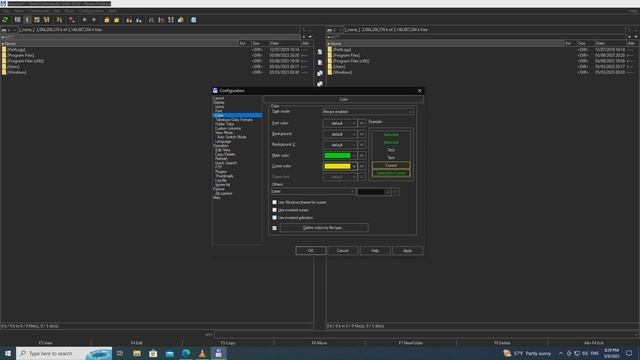This screenshot has height=360, width=640.
Task: Open Task View on the taskbar
Action: click(x=120, y=353)
